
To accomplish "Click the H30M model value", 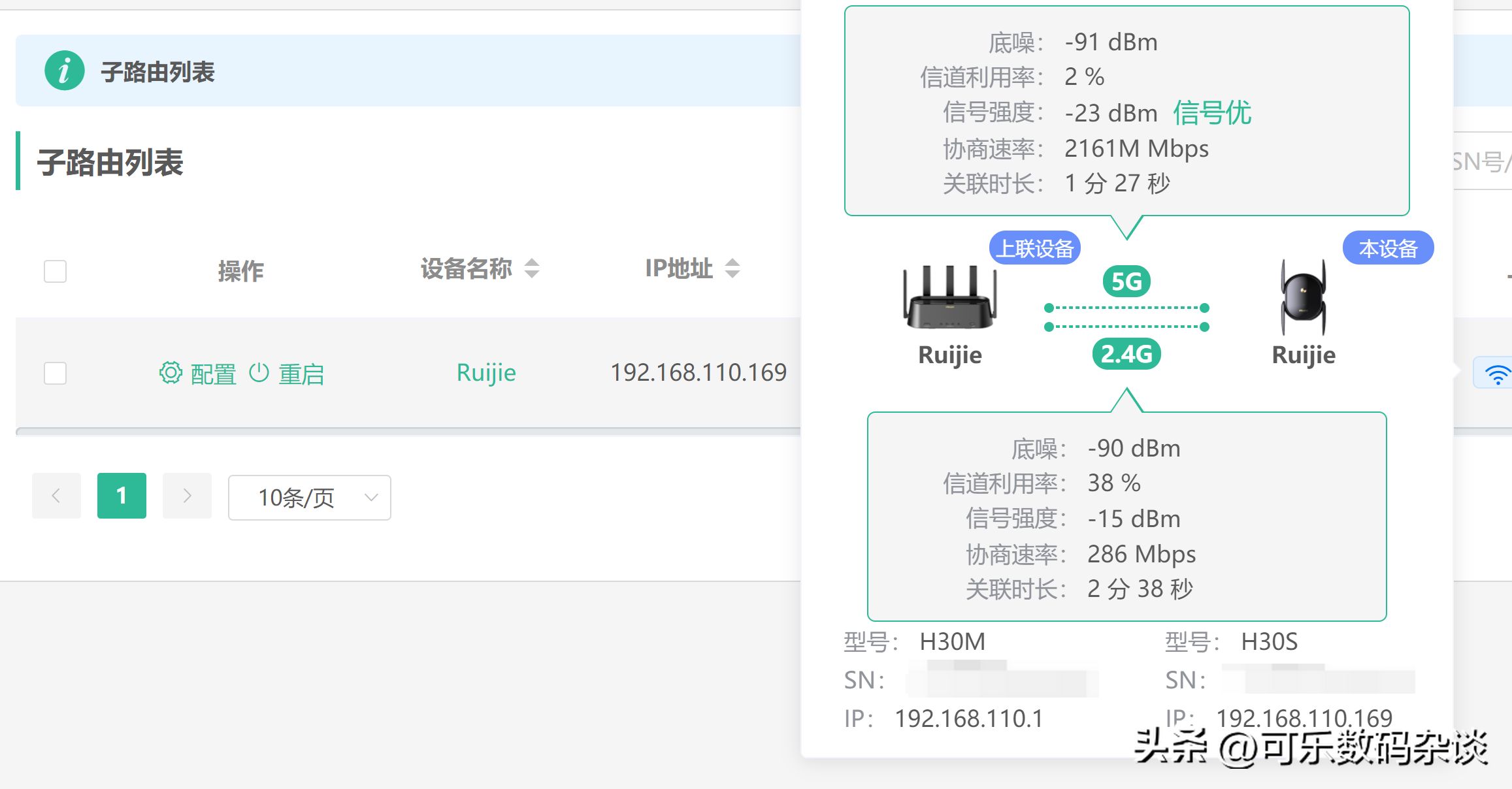I will [x=952, y=642].
